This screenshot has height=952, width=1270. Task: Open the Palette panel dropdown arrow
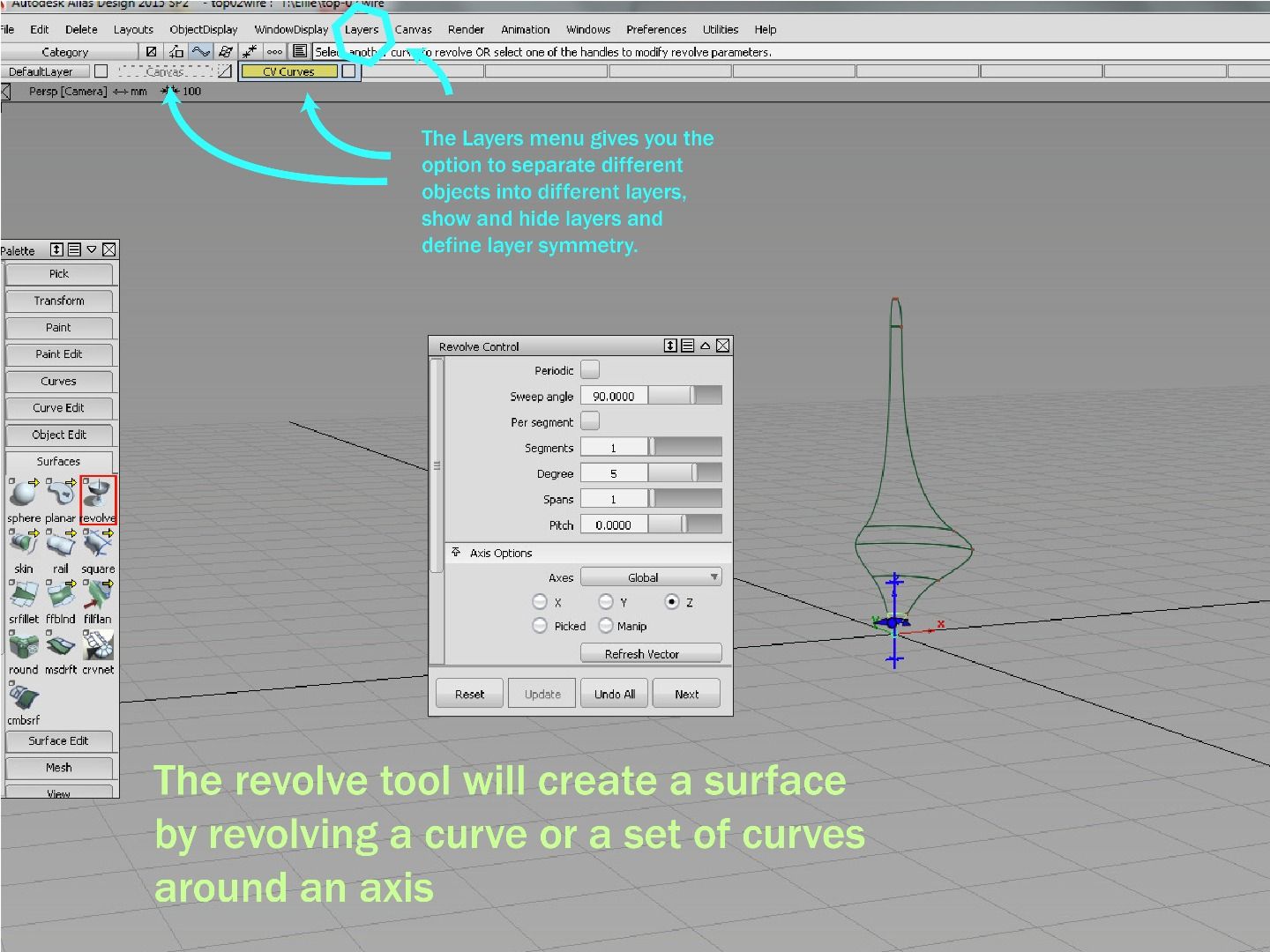click(x=92, y=249)
